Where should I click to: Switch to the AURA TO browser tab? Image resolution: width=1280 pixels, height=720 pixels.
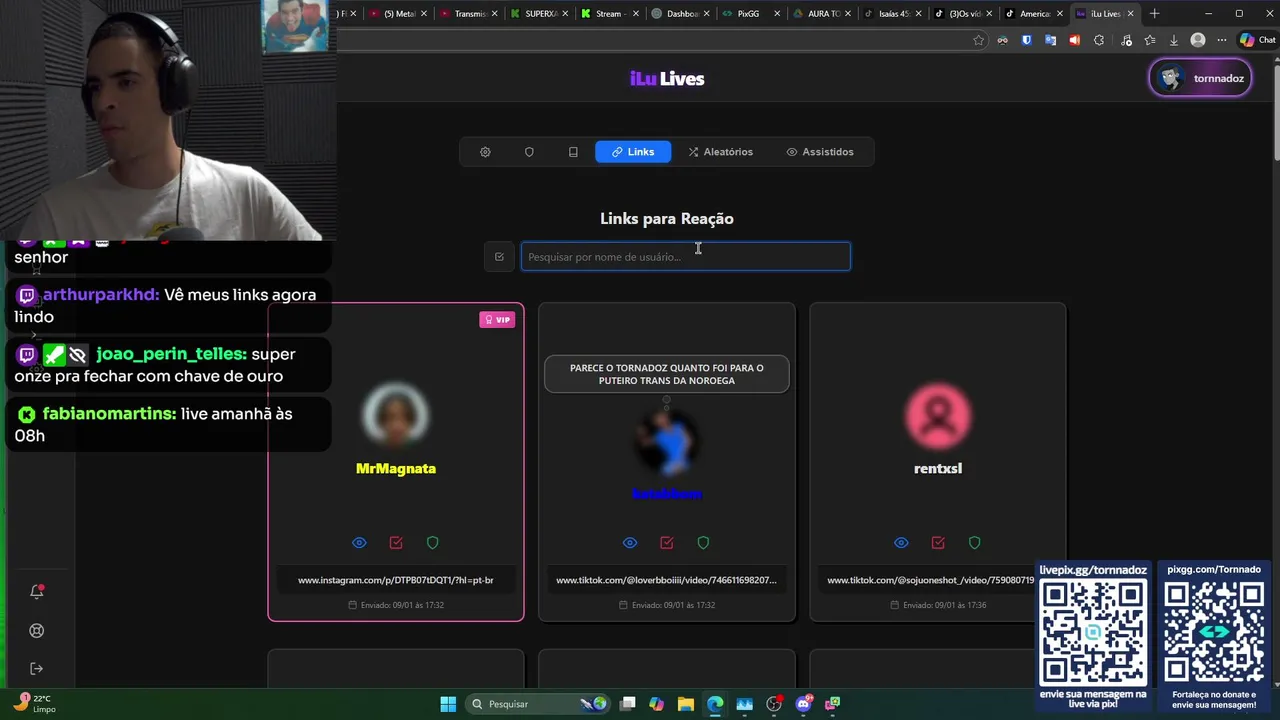(x=821, y=14)
